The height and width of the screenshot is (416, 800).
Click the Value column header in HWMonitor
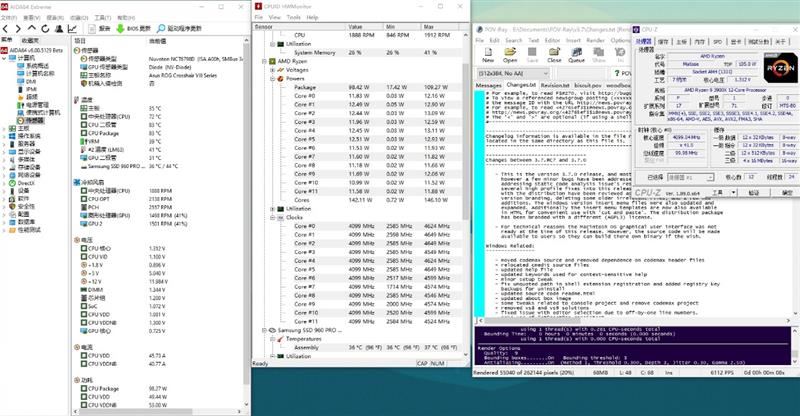coord(365,27)
